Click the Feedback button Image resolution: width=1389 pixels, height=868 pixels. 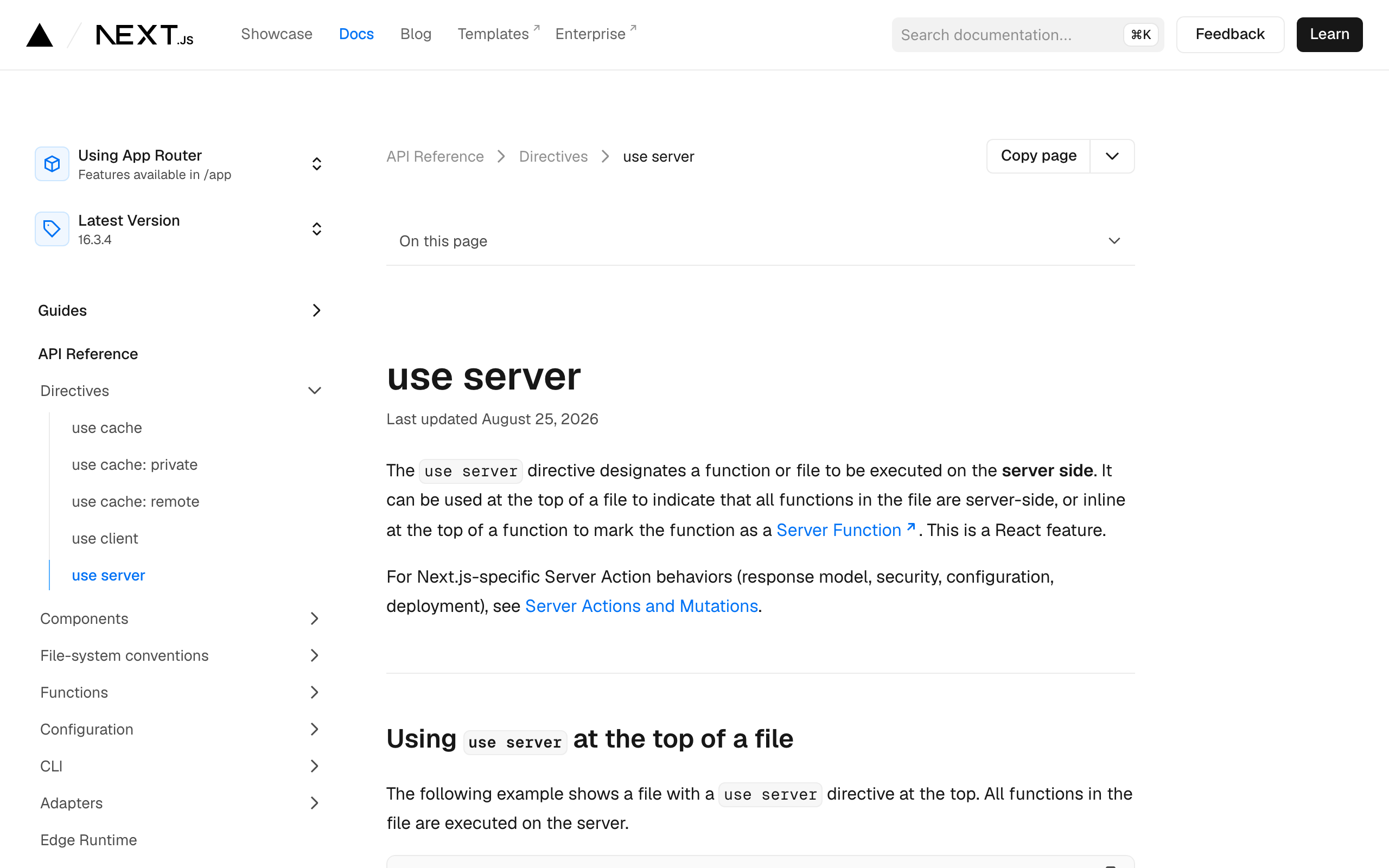pyautogui.click(x=1230, y=34)
